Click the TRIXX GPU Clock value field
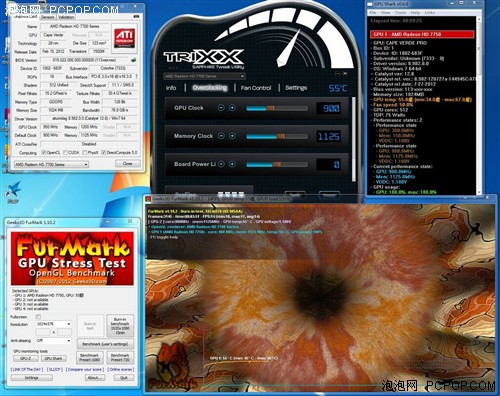Viewport: 500px width, 396px height. [x=328, y=108]
